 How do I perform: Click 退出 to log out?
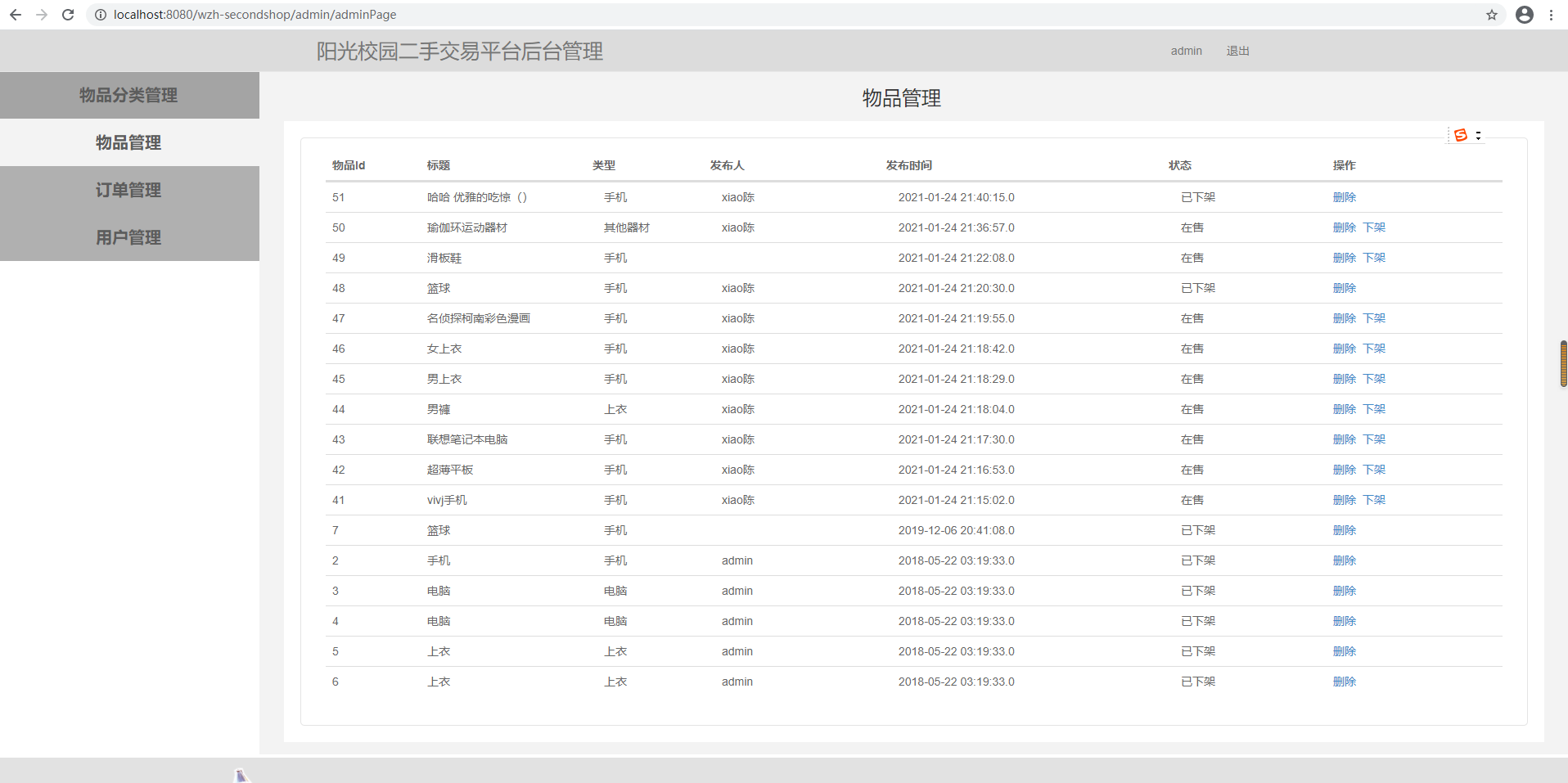1237,51
